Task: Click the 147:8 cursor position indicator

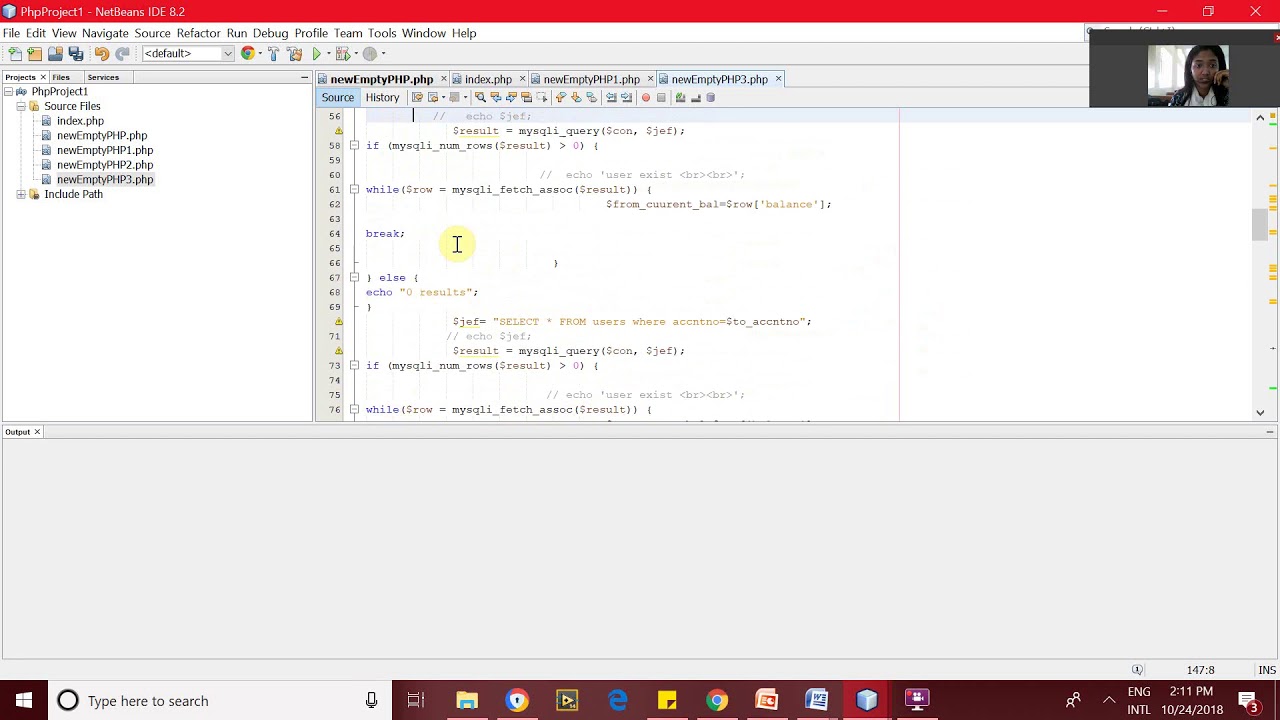Action: [x=1200, y=670]
